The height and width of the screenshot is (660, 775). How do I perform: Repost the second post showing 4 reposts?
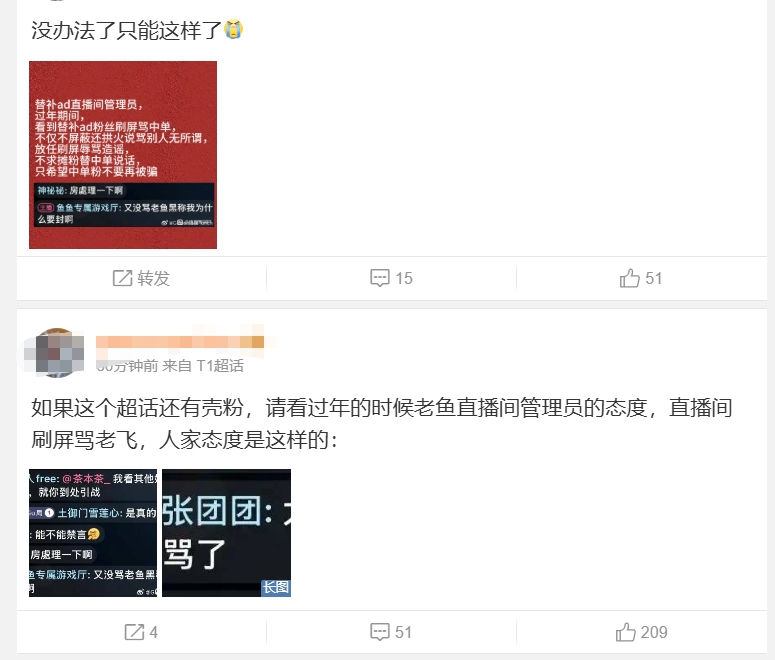tap(141, 632)
